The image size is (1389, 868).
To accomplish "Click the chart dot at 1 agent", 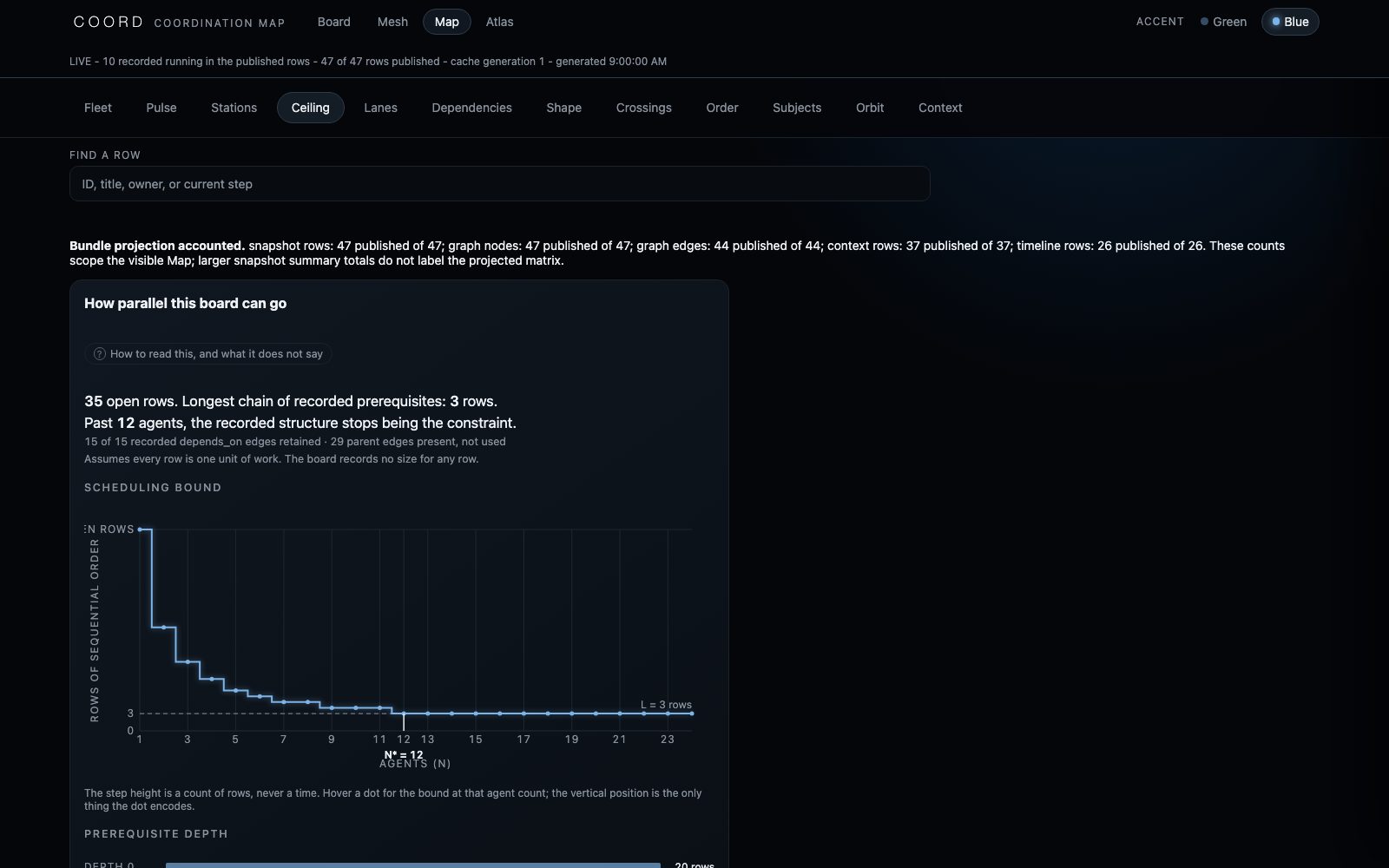I will coord(140,529).
